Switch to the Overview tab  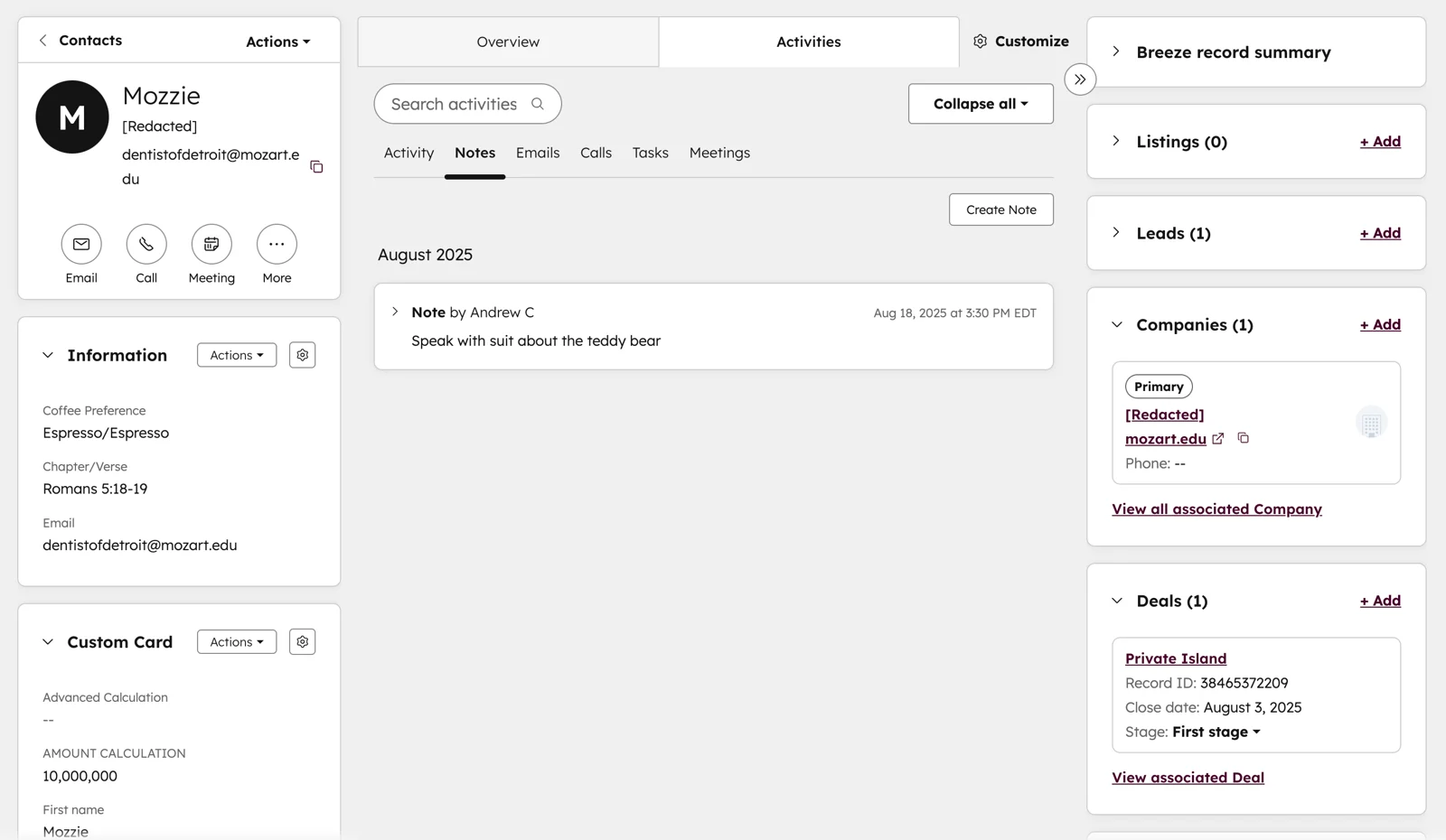pos(508,42)
